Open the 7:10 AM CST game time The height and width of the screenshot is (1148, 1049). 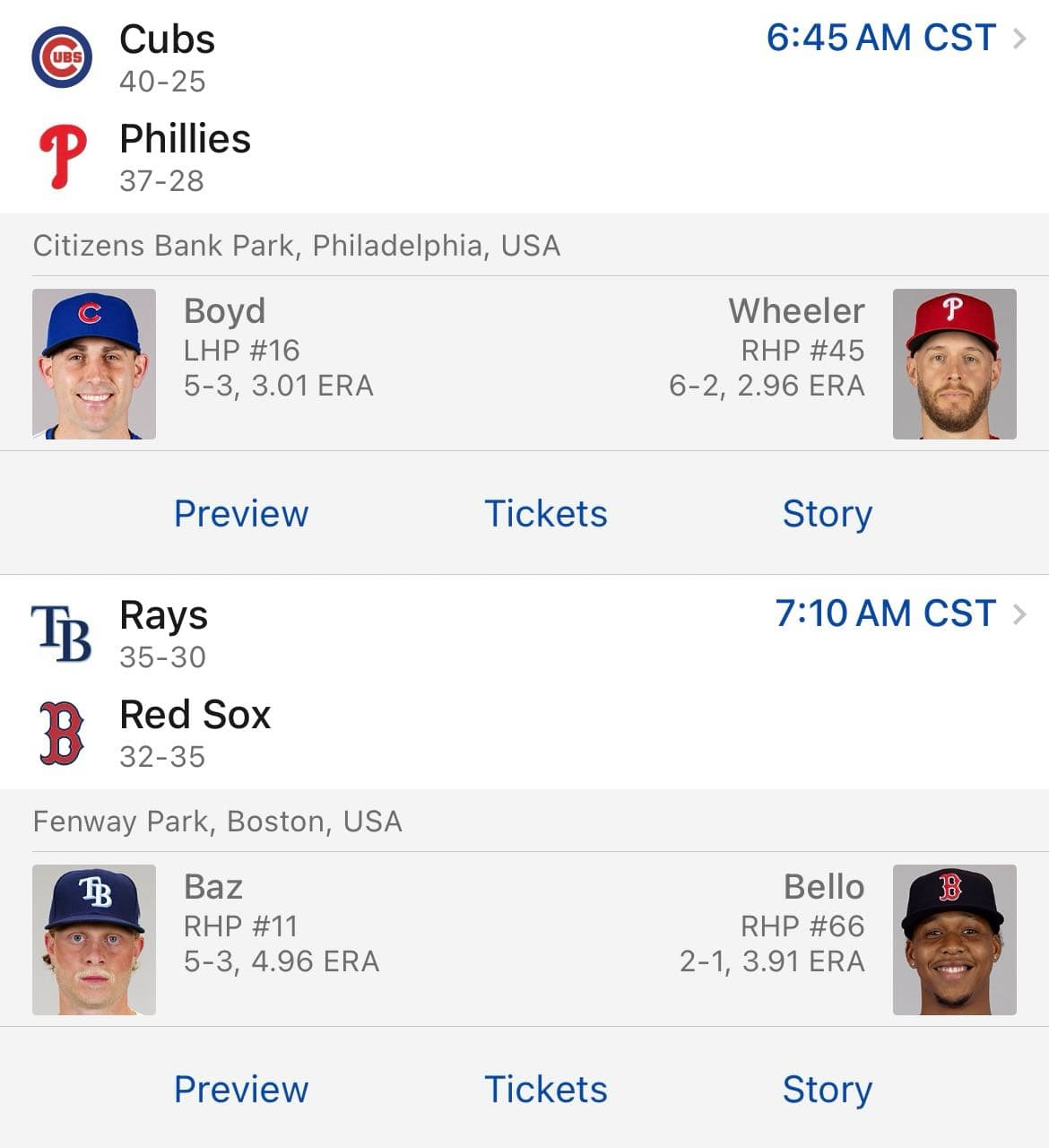(885, 614)
